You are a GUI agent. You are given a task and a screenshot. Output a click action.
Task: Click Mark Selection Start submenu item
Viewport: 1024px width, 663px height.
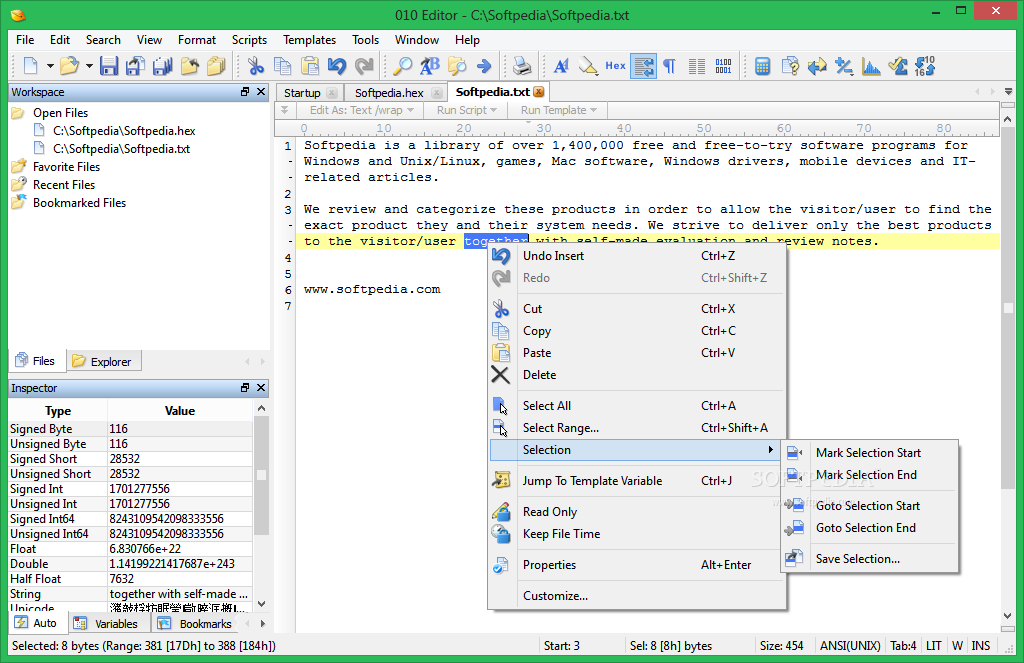(869, 453)
